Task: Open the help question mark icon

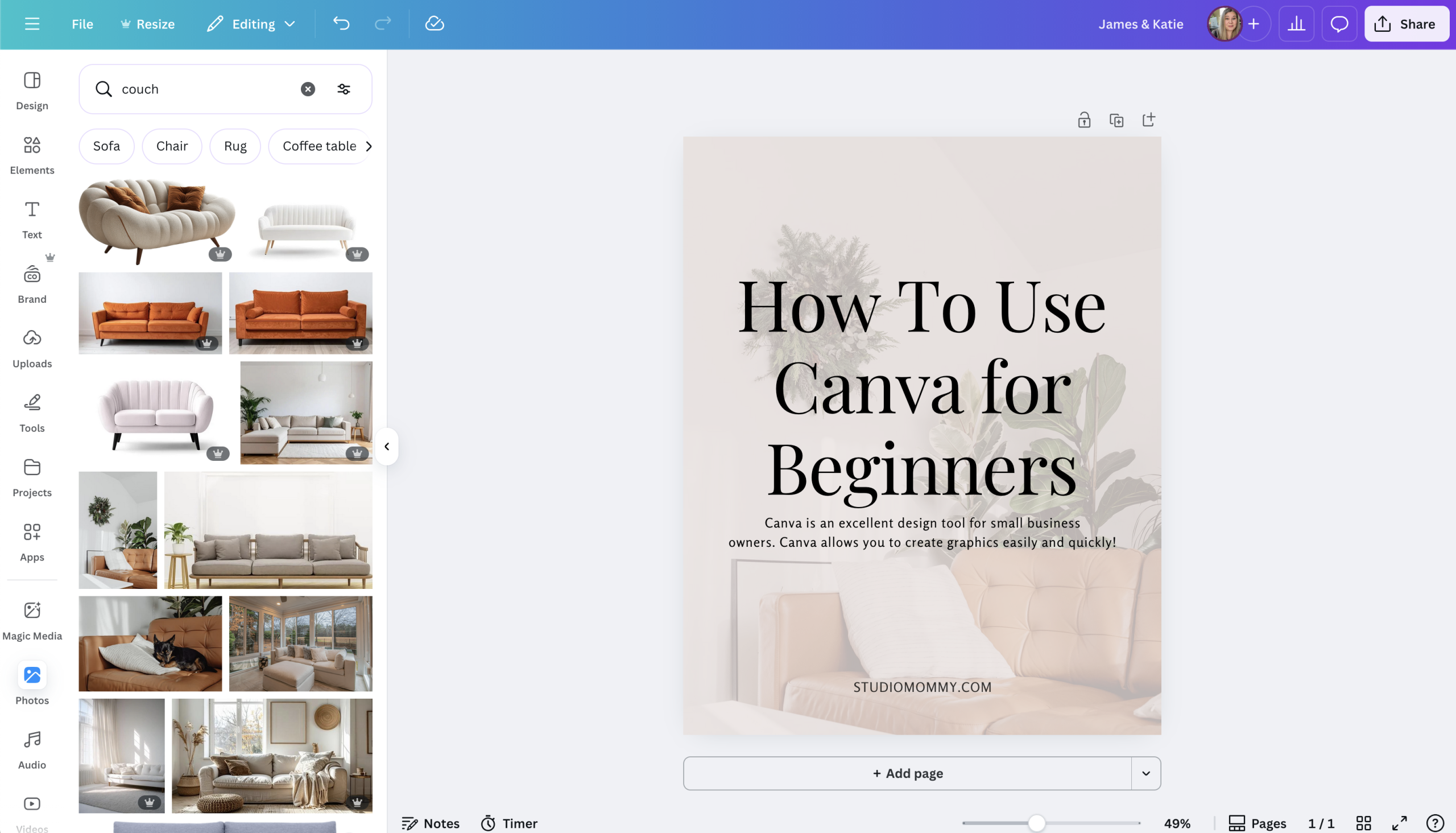Action: (x=1436, y=823)
